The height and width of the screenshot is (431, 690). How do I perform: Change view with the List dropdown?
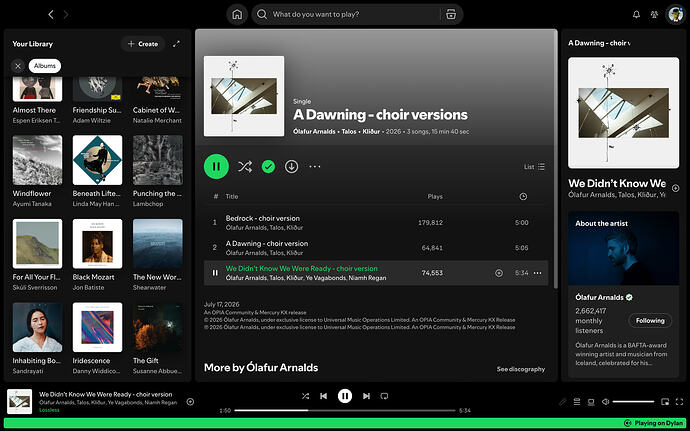(534, 167)
